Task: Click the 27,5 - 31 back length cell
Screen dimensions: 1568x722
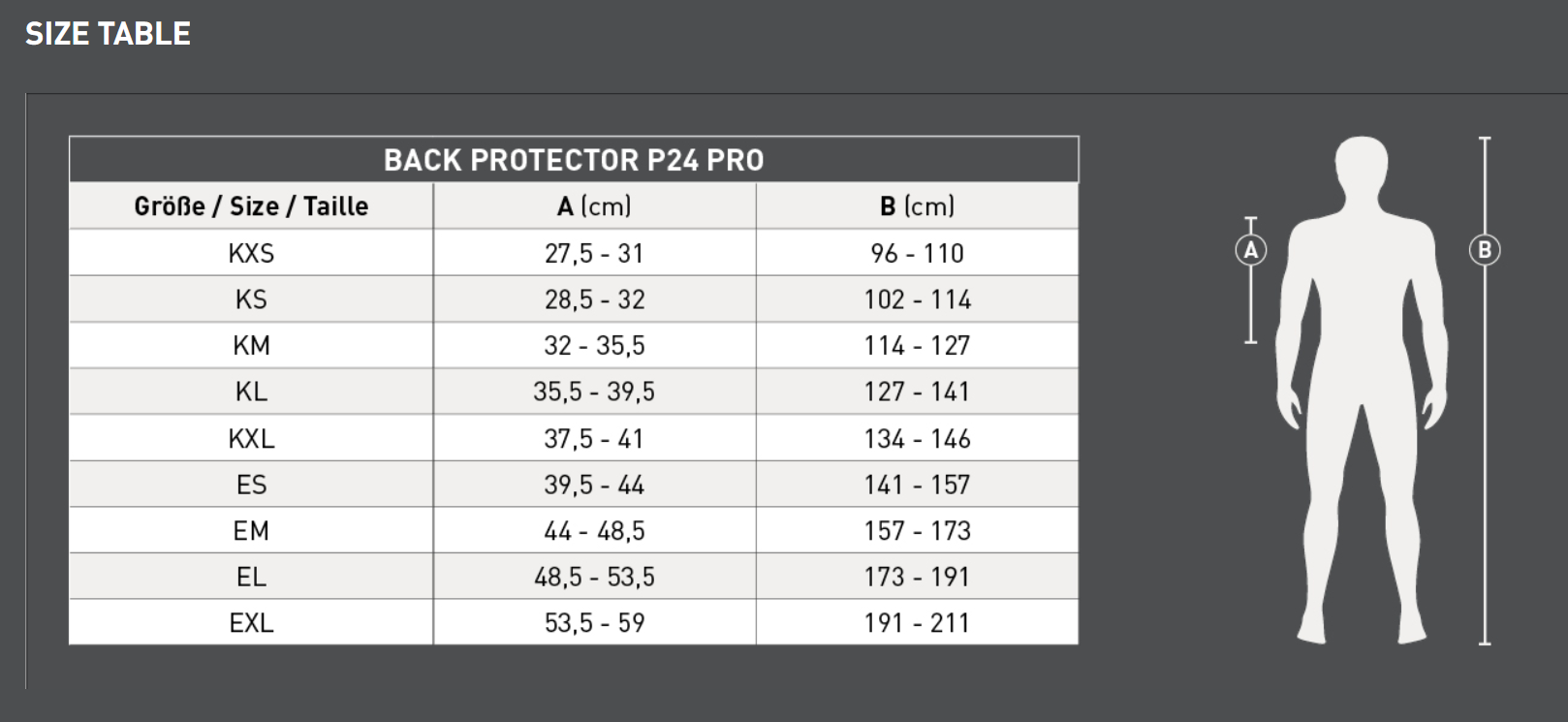Action: [594, 253]
